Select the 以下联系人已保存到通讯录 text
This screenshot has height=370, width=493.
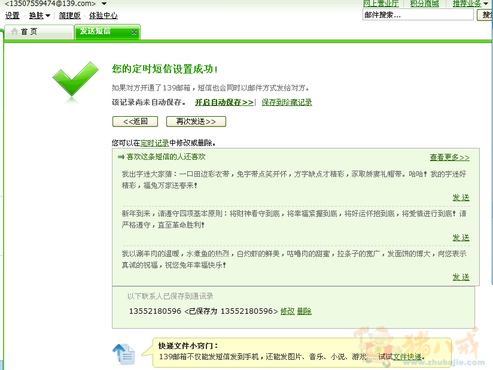(x=170, y=296)
